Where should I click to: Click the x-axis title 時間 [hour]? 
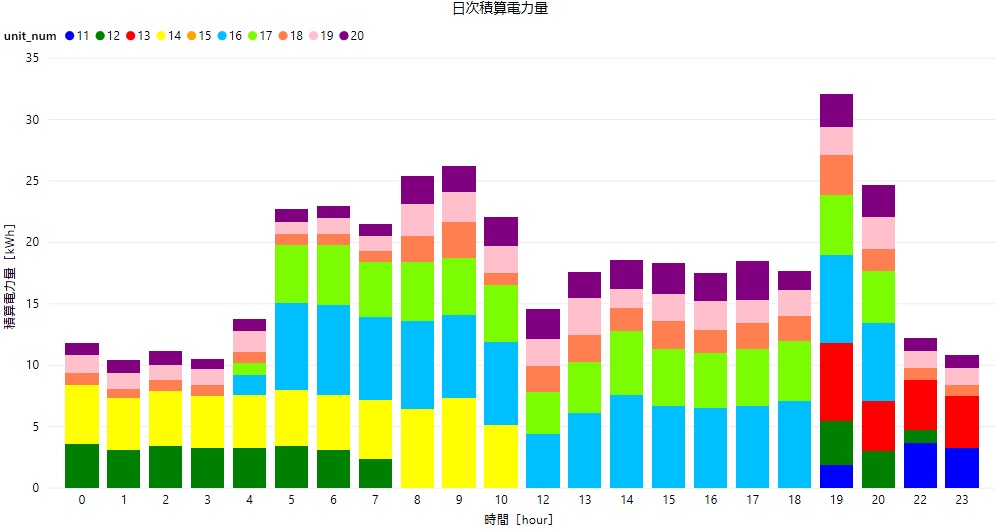518,520
